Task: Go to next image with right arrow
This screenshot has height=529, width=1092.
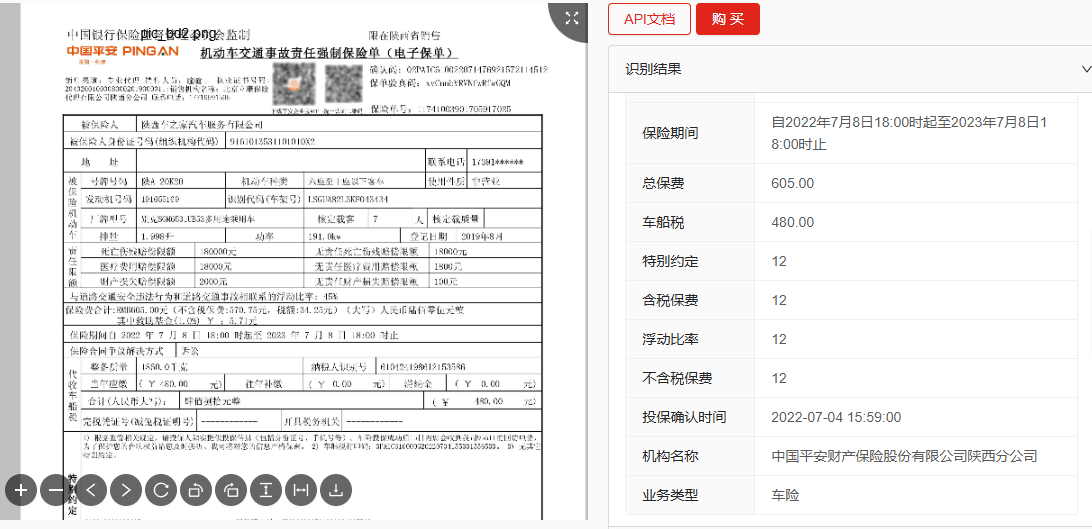Action: [126, 490]
